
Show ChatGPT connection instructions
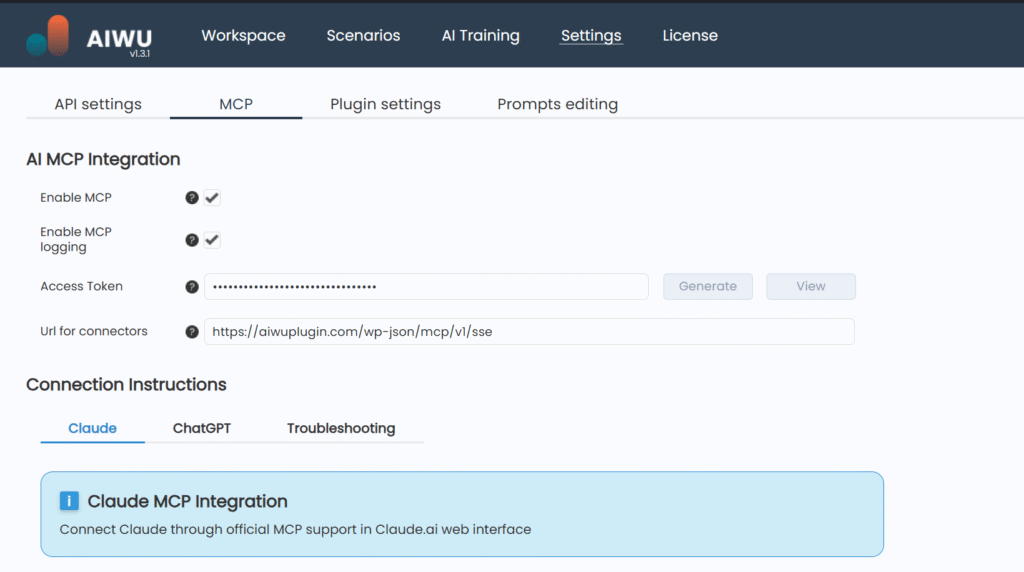tap(201, 428)
